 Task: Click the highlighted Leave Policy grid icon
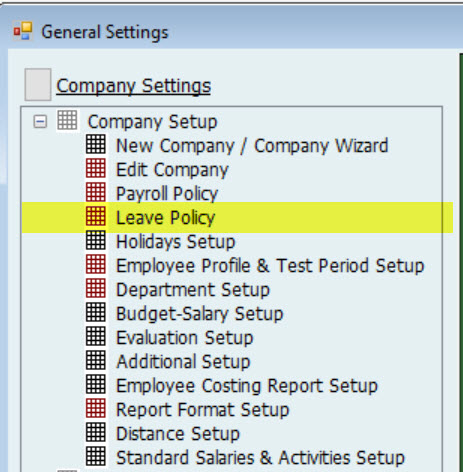tap(96, 216)
